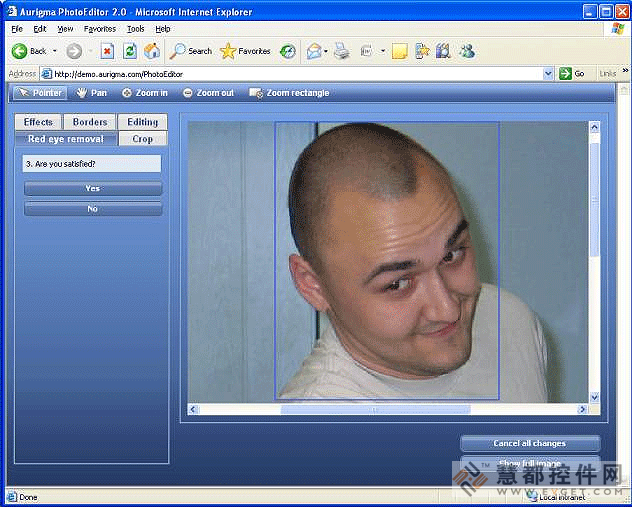This screenshot has width=632, height=507.
Task: Click the image scroll up arrow
Action: (595, 128)
